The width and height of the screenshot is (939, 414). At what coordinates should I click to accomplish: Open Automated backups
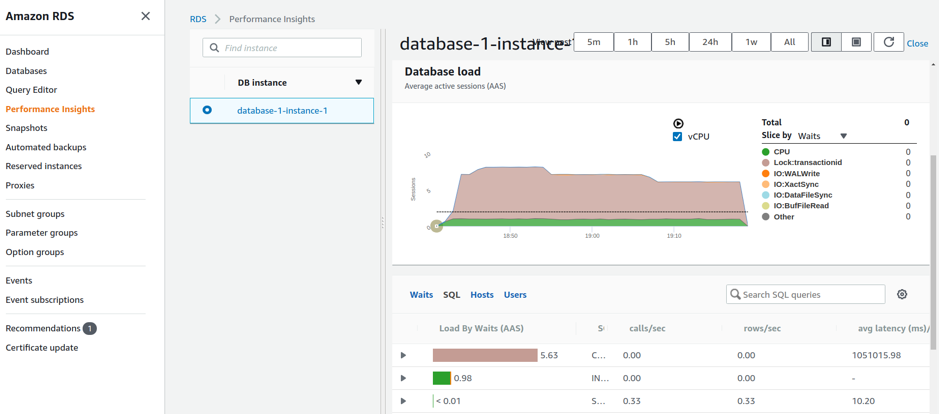(46, 147)
